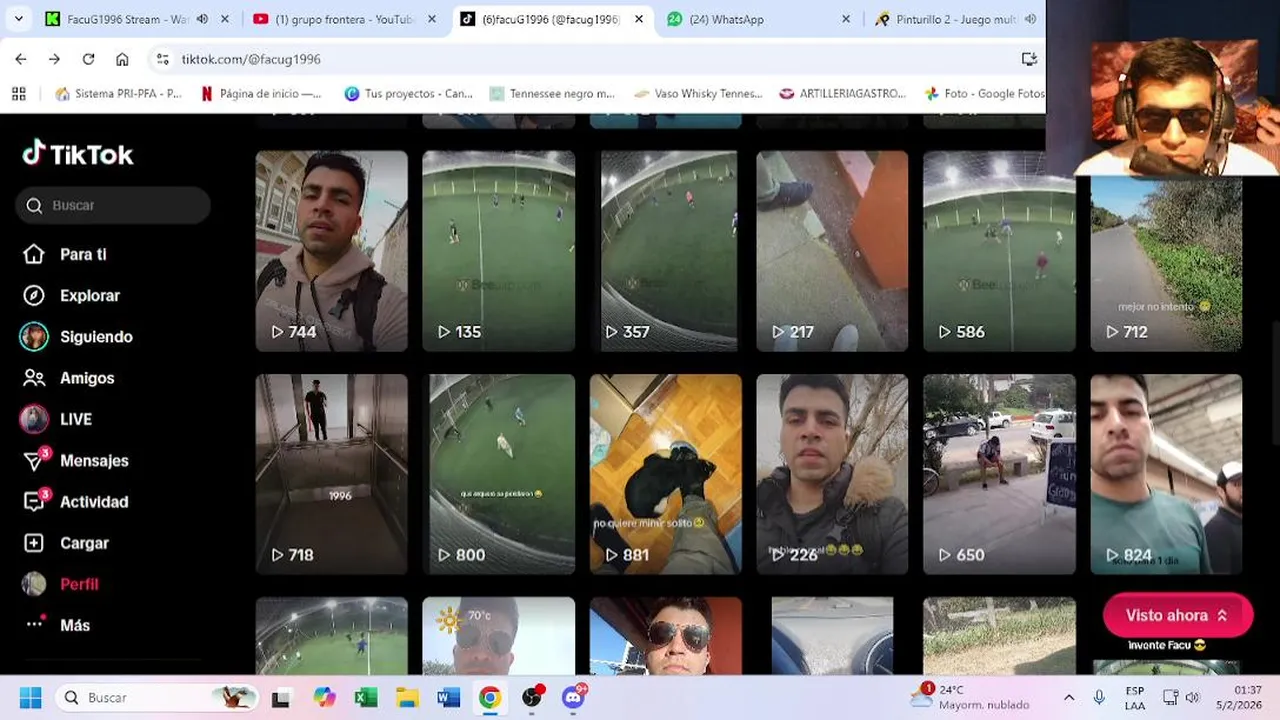Viewport: 1280px width, 720px height.
Task: Go to Perfil page
Action: click(61, 584)
